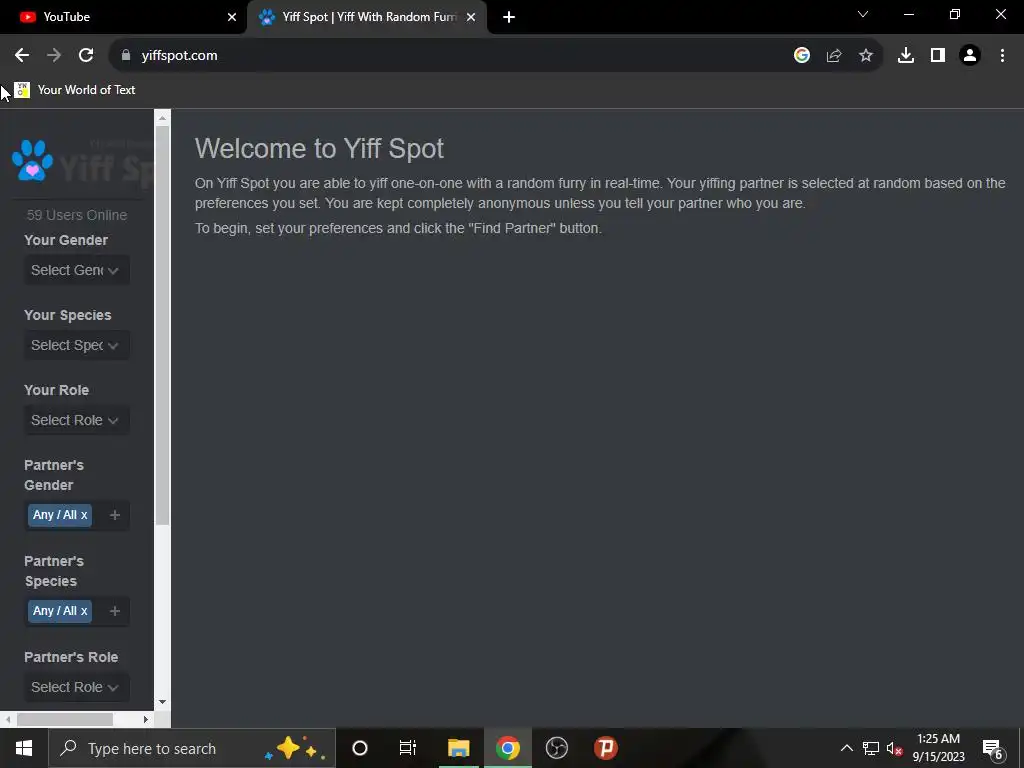
Task: Open the tab search chevron
Action: pos(863,14)
